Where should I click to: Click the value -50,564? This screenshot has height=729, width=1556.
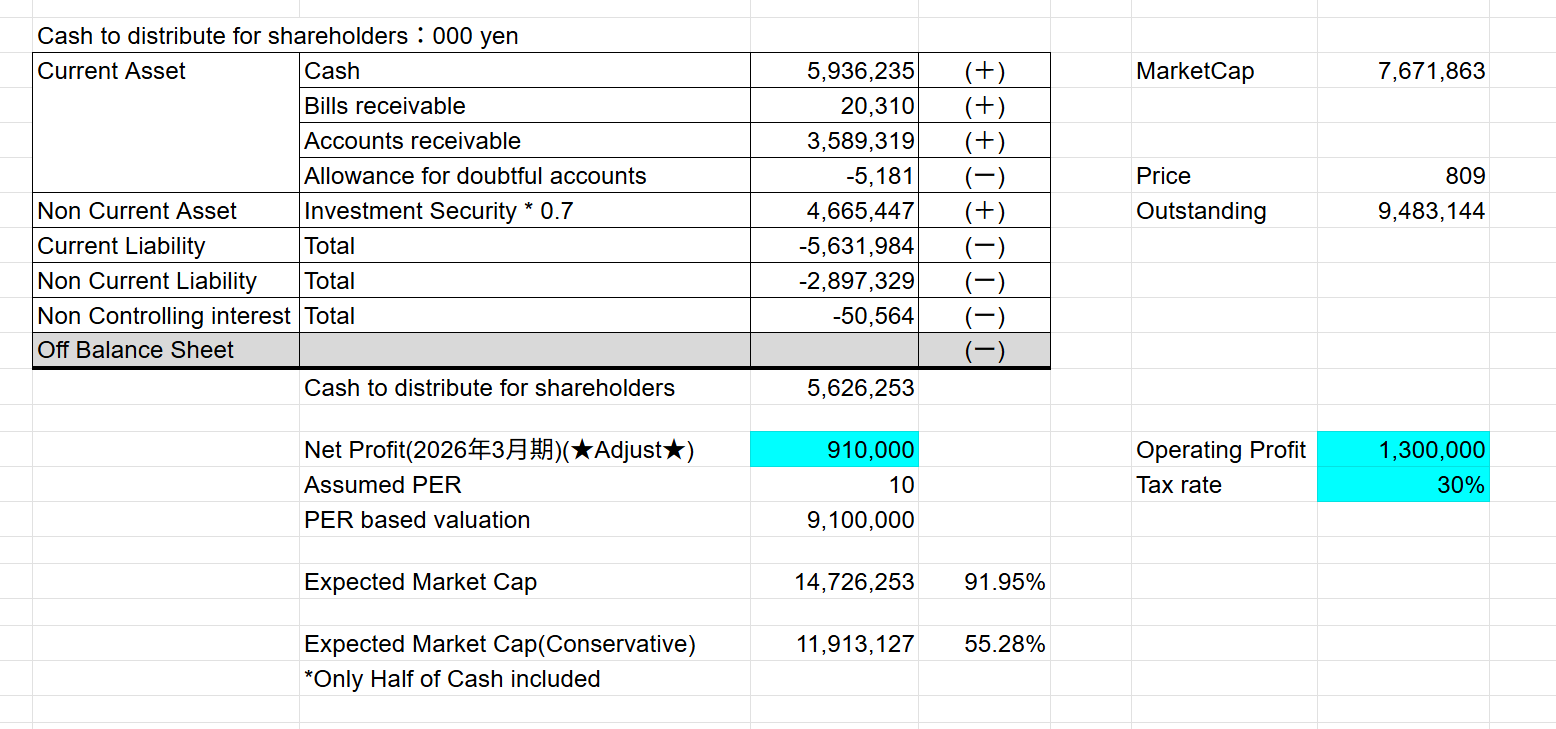[x=834, y=316]
